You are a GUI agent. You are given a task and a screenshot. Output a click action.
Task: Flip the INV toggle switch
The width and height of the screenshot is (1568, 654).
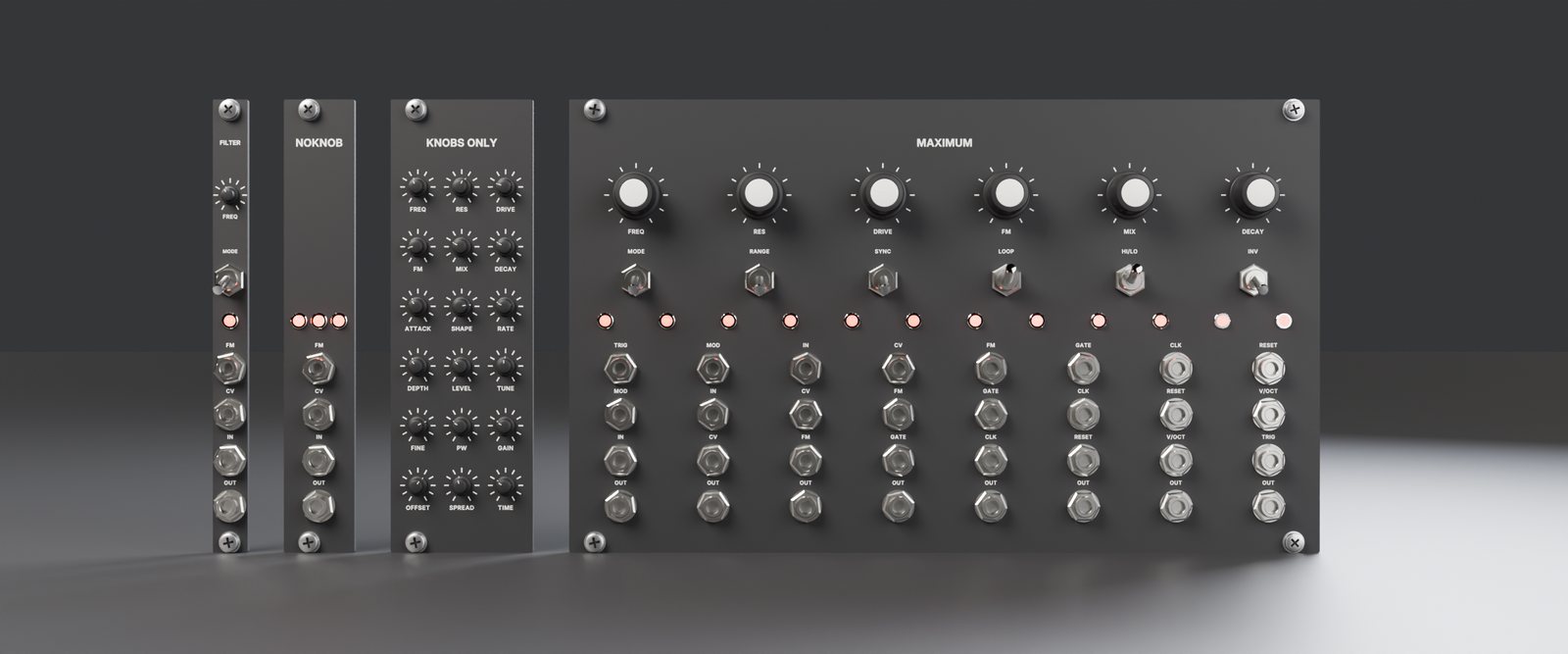(x=1254, y=281)
